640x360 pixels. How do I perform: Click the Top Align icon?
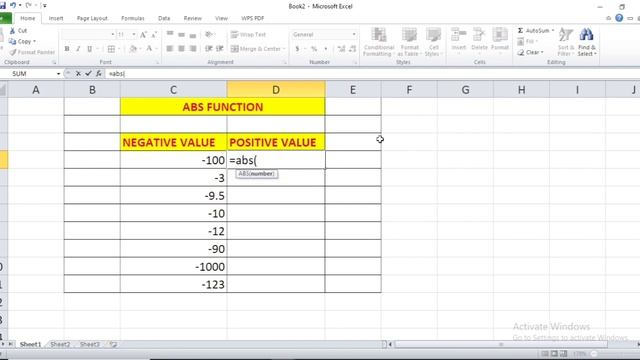(x=170, y=34)
